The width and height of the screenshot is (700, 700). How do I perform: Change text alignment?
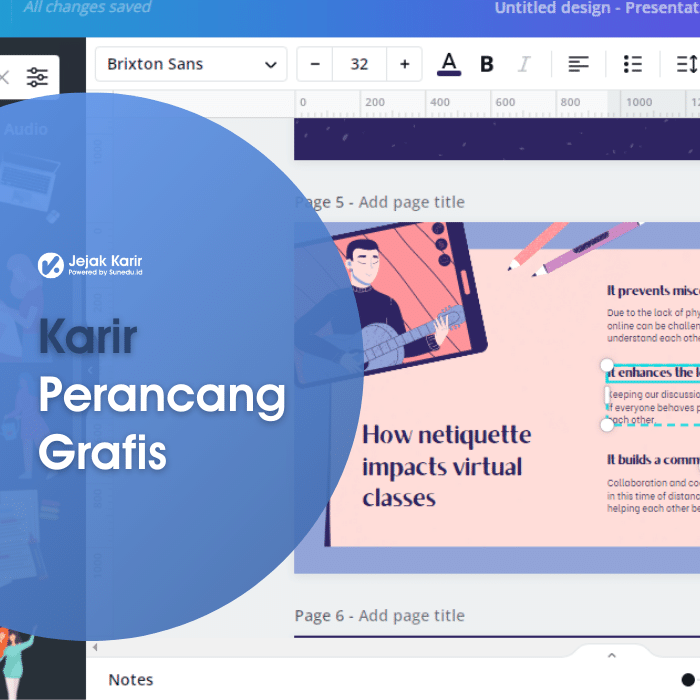point(578,64)
